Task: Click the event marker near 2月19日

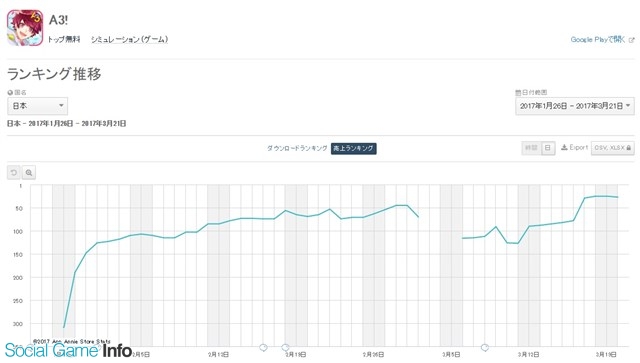Action: (285, 347)
